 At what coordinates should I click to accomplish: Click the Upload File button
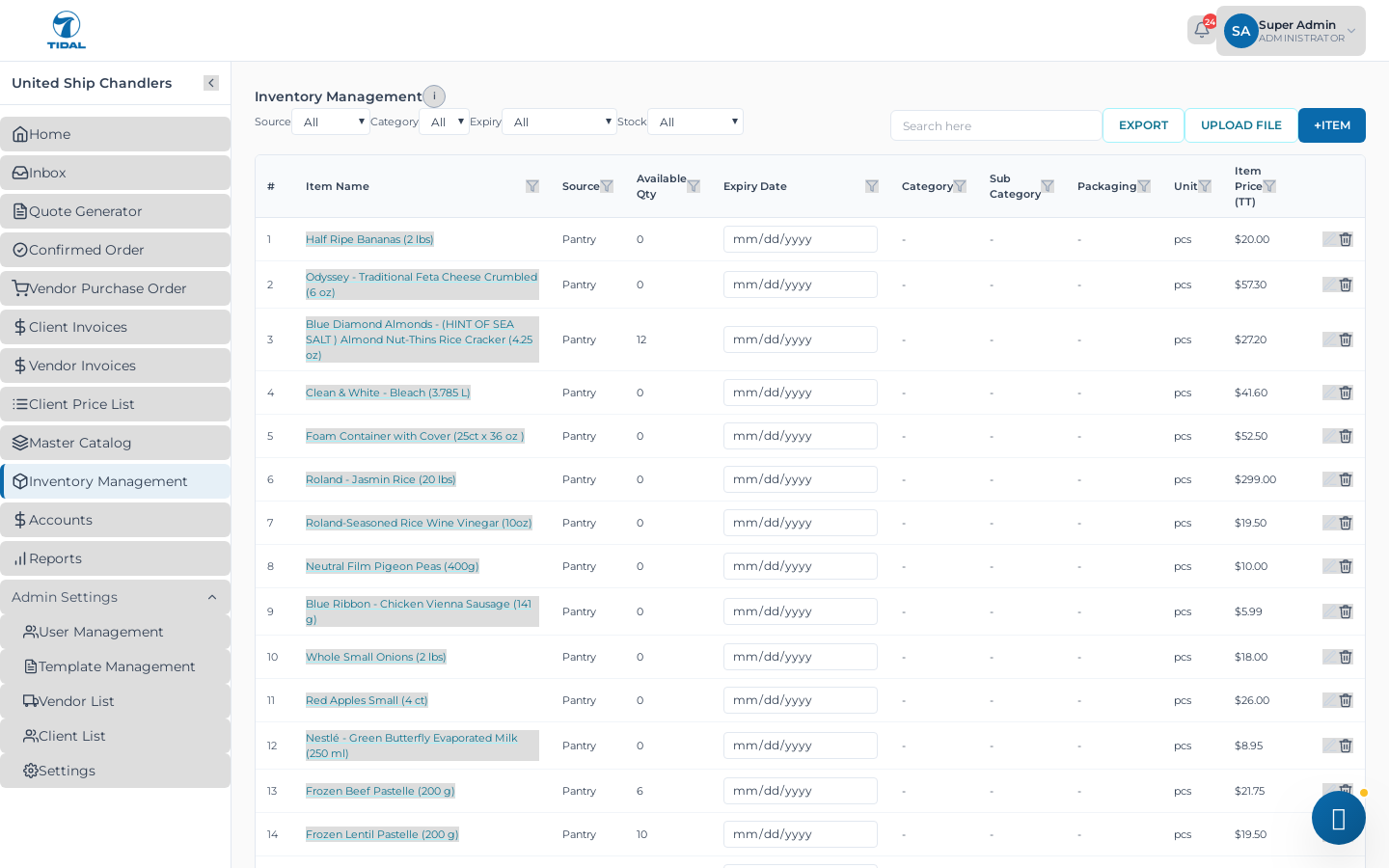[1241, 125]
